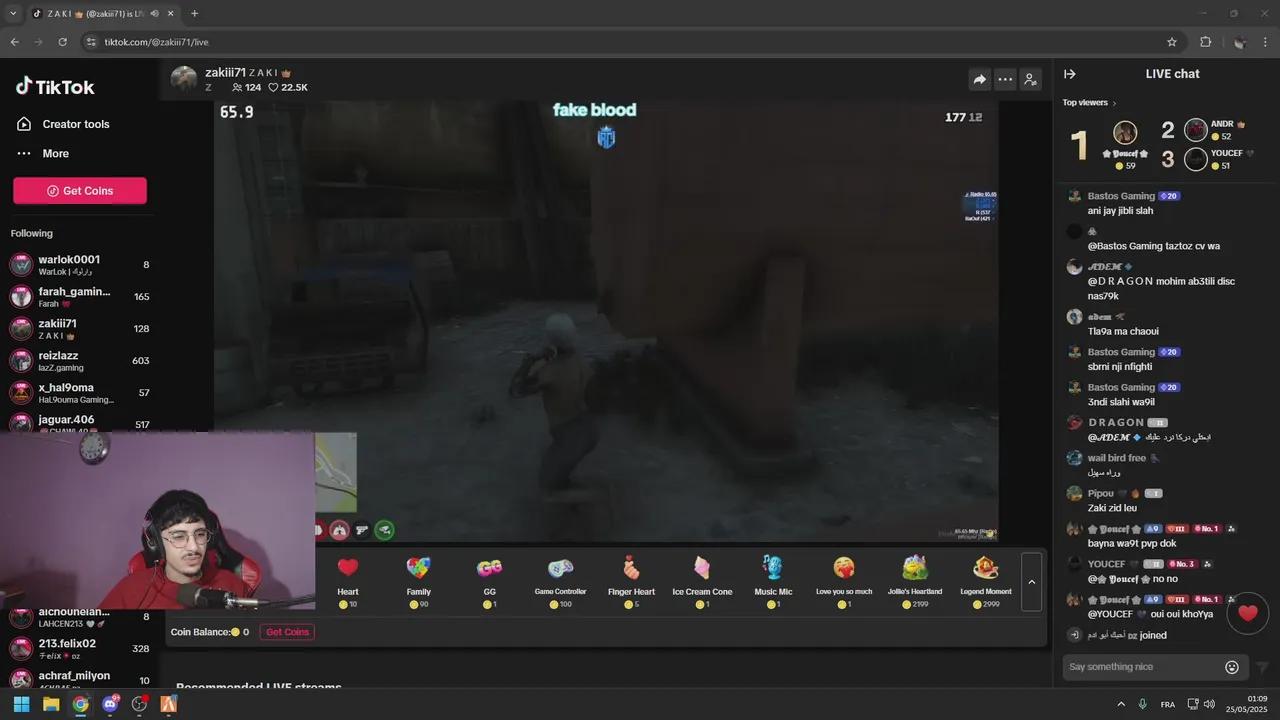Send the Love you so much gift
The width and height of the screenshot is (1280, 720).
pyautogui.click(x=844, y=581)
